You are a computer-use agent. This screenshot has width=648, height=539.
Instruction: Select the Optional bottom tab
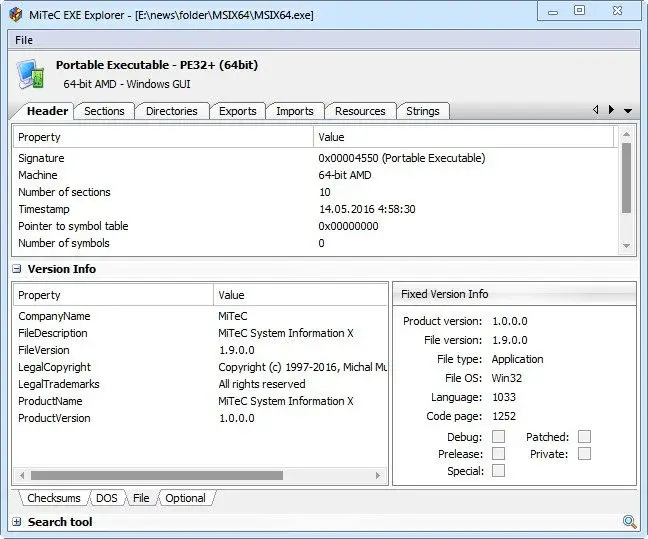pos(185,498)
